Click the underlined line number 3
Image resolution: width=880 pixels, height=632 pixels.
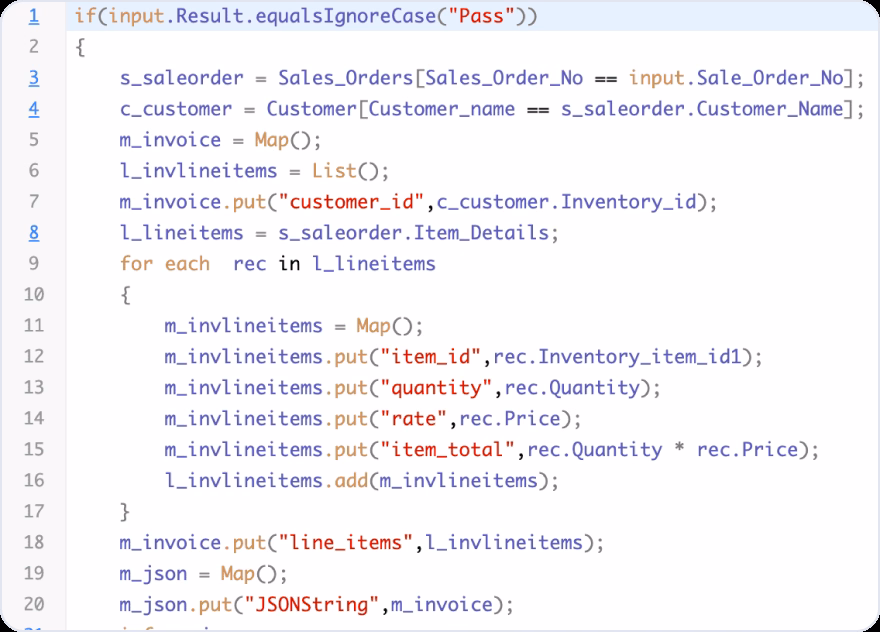[34, 78]
